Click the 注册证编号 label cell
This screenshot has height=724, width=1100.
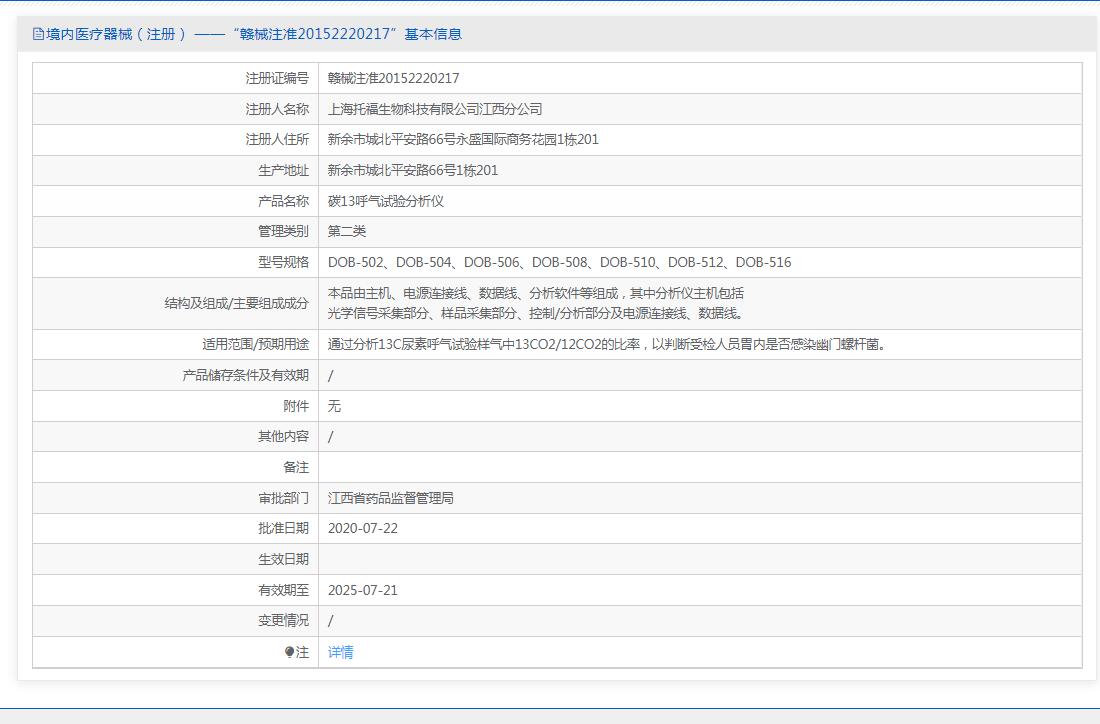[175, 78]
